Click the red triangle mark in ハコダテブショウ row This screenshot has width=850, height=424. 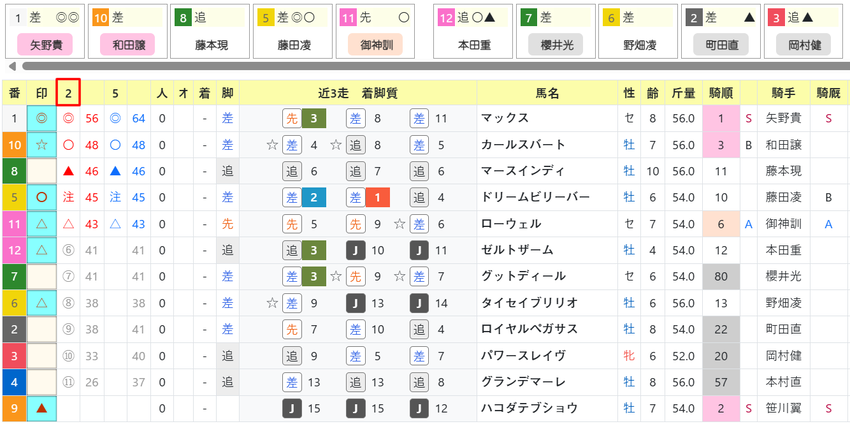coord(42,409)
